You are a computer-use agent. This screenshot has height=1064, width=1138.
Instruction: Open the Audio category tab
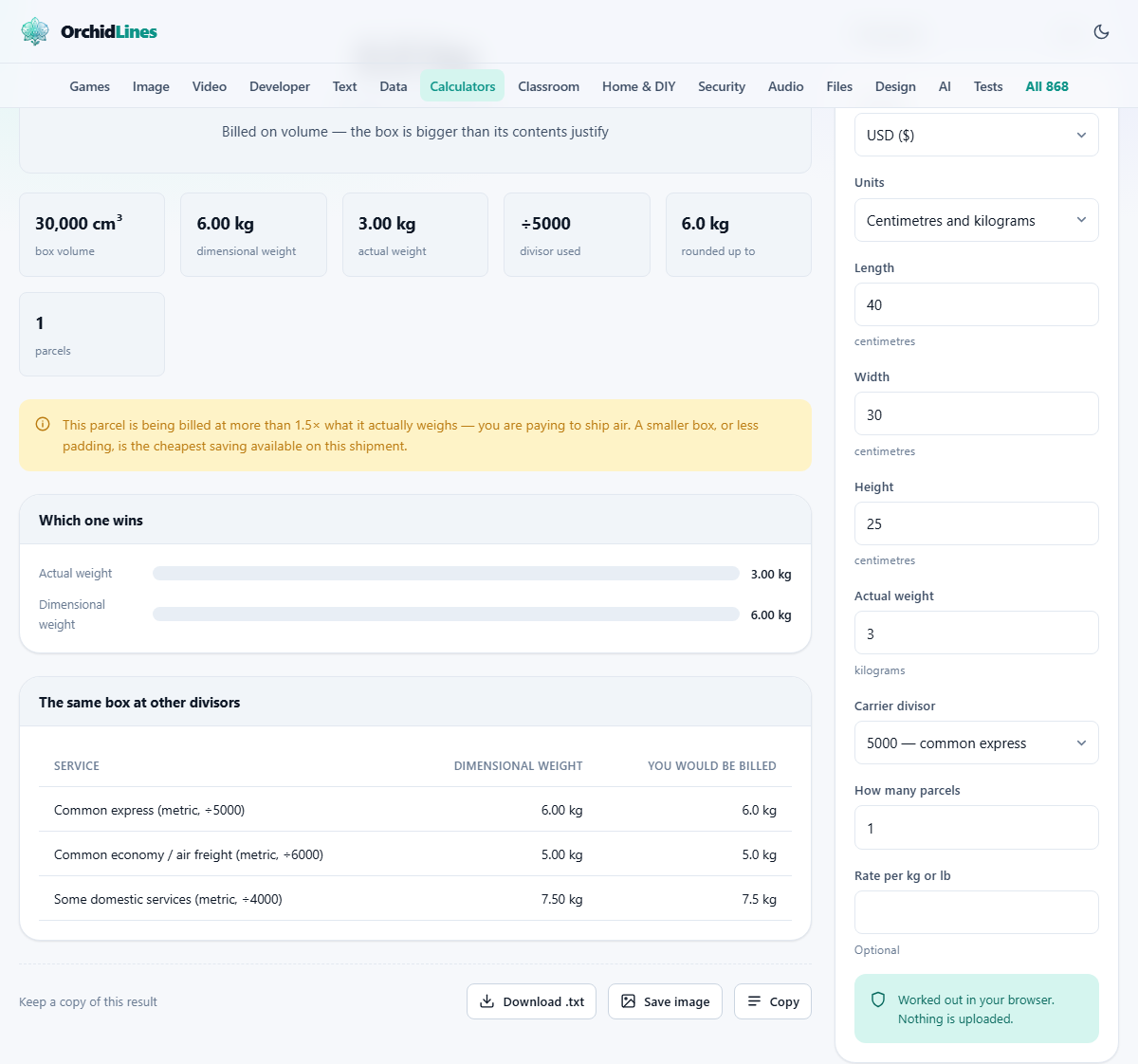786,86
